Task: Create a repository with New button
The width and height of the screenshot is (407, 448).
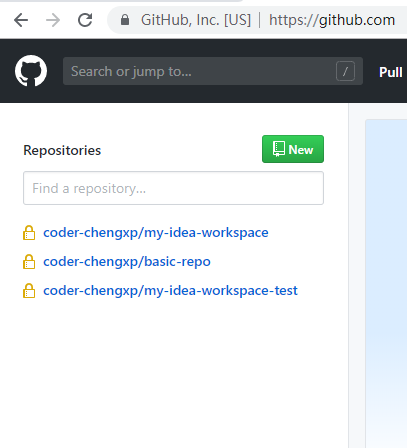Action: click(293, 149)
